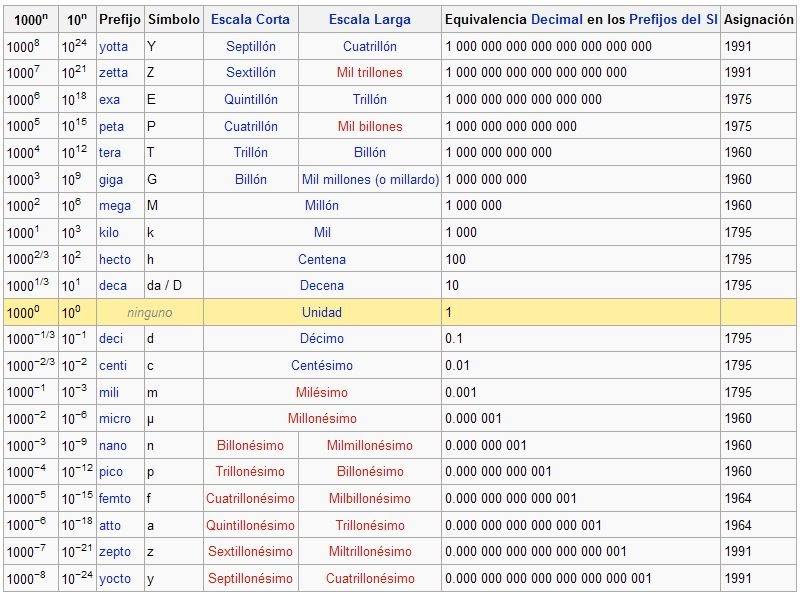Image resolution: width=800 pixels, height=598 pixels.
Task: Open the yocto prefix link
Action: tap(115, 579)
